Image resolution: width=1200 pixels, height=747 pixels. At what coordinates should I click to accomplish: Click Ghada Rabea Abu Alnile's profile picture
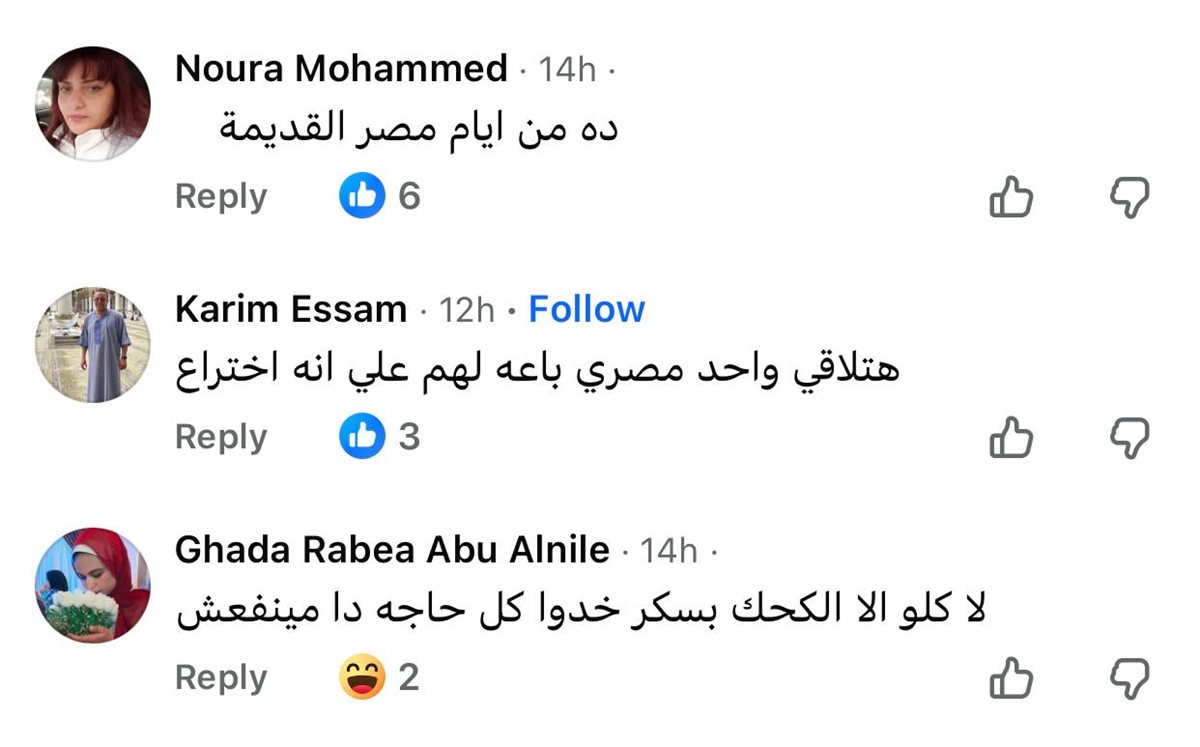click(x=93, y=585)
